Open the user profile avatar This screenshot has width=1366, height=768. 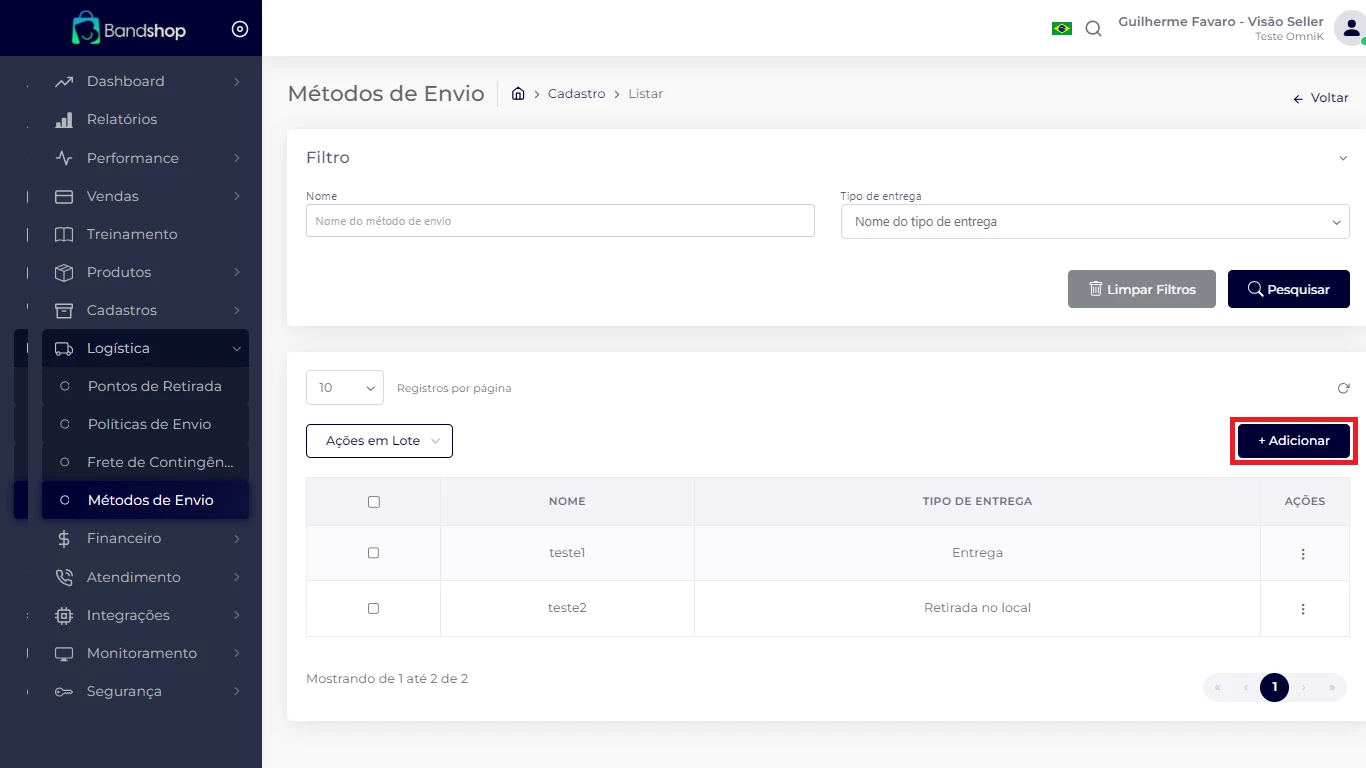point(1349,28)
